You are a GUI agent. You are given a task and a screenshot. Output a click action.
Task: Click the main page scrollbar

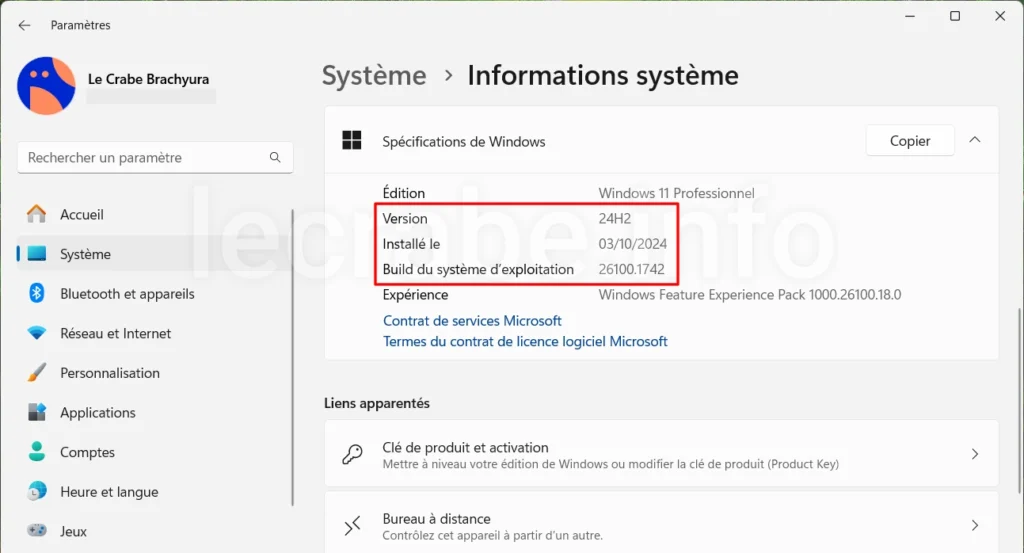click(1019, 400)
